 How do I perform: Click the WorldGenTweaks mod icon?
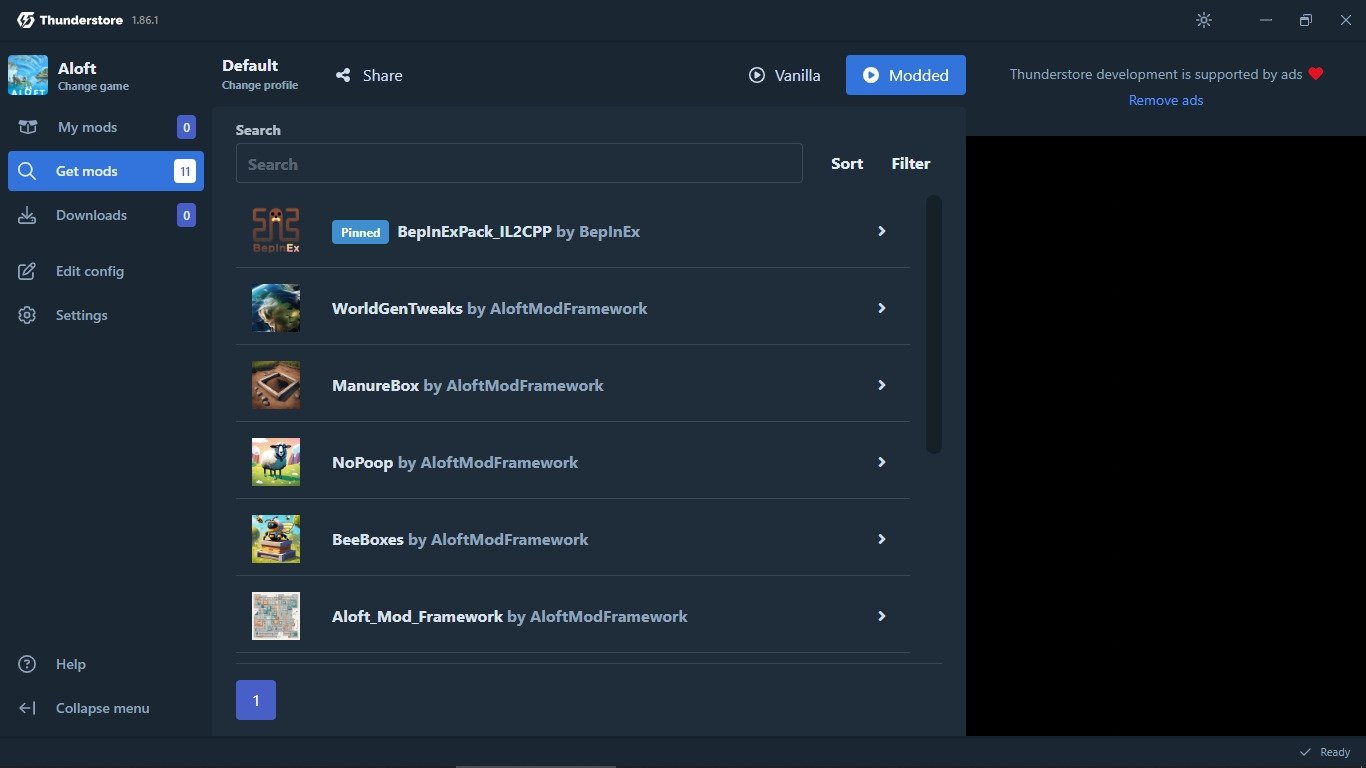click(276, 308)
